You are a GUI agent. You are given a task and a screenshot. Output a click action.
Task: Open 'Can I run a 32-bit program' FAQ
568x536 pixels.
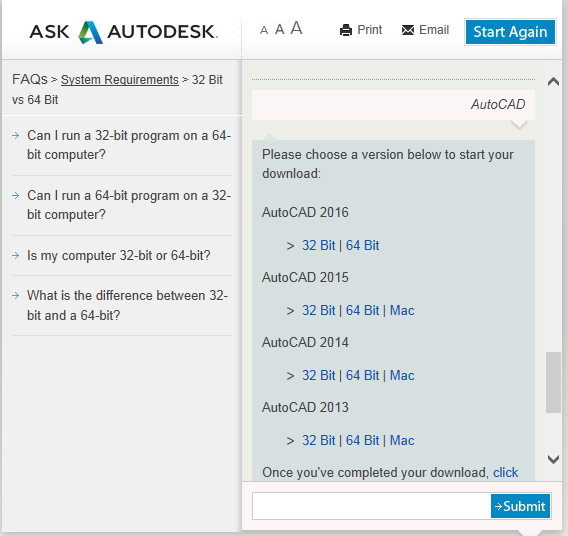coord(129,145)
